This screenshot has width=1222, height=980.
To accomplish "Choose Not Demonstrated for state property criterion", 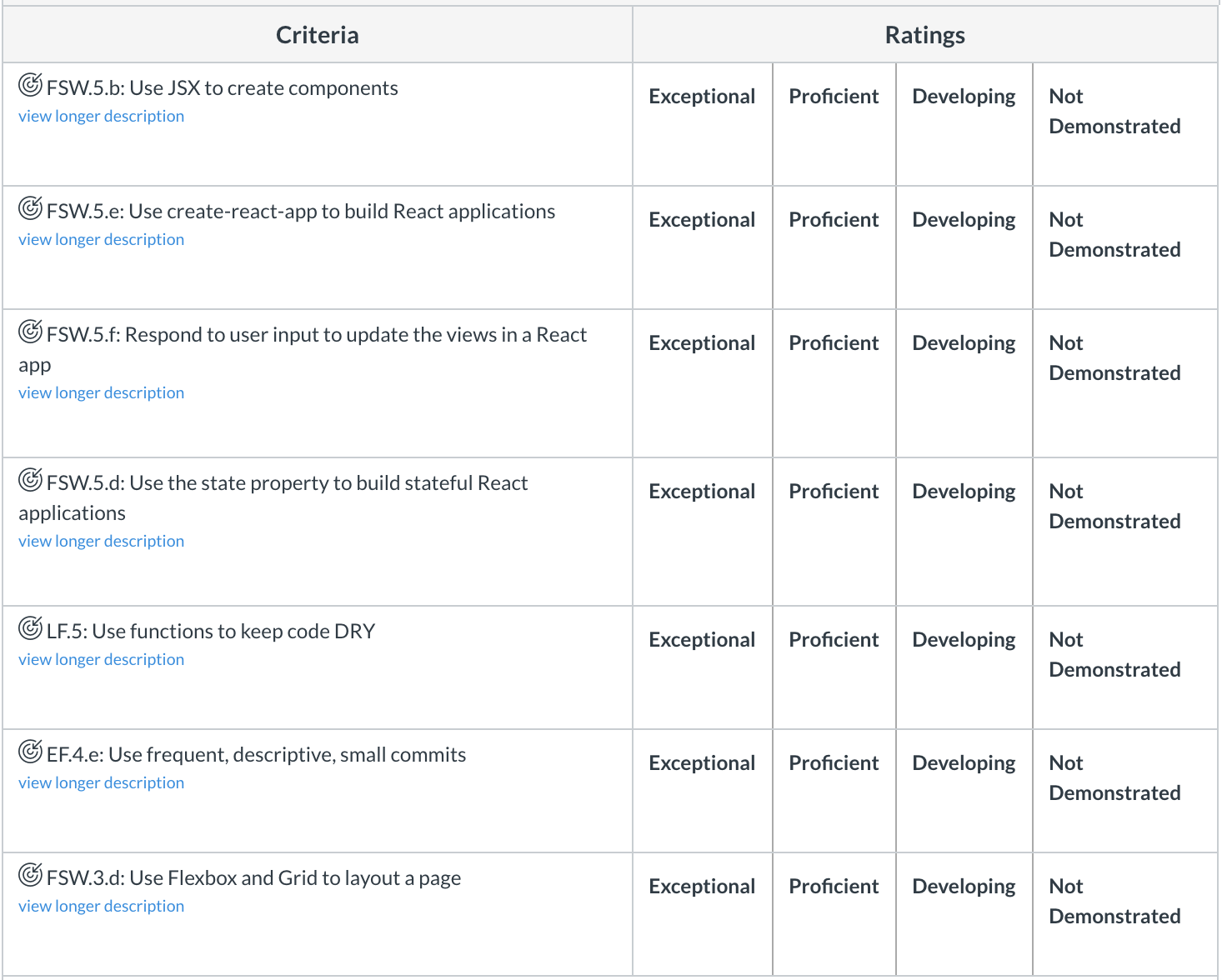I will click(x=1114, y=507).
